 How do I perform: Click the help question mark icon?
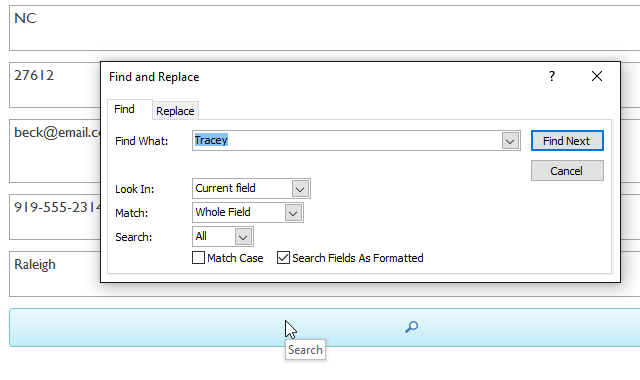552,76
